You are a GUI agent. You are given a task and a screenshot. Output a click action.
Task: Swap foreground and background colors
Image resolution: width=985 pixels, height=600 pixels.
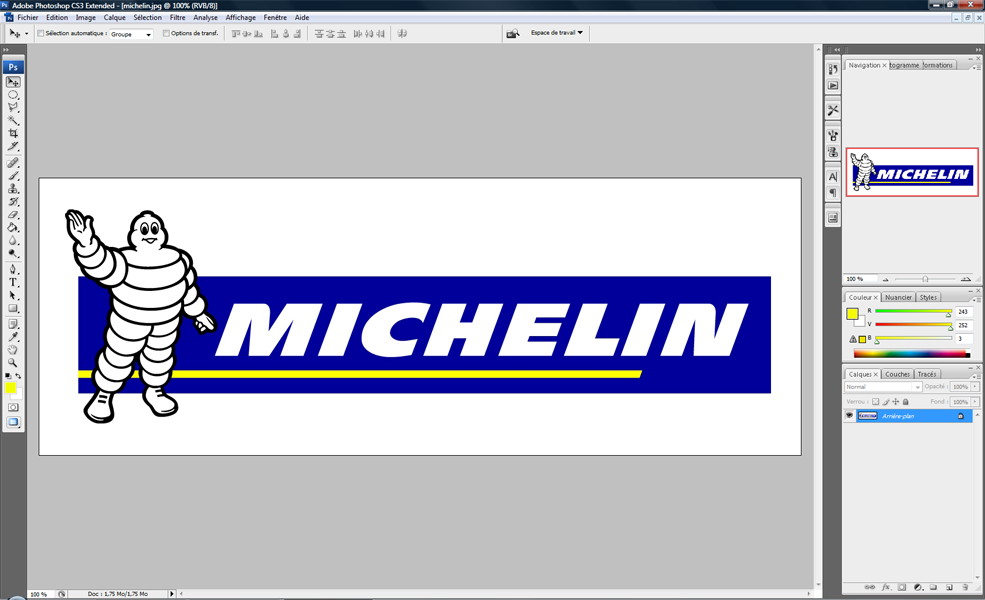click(x=18, y=376)
